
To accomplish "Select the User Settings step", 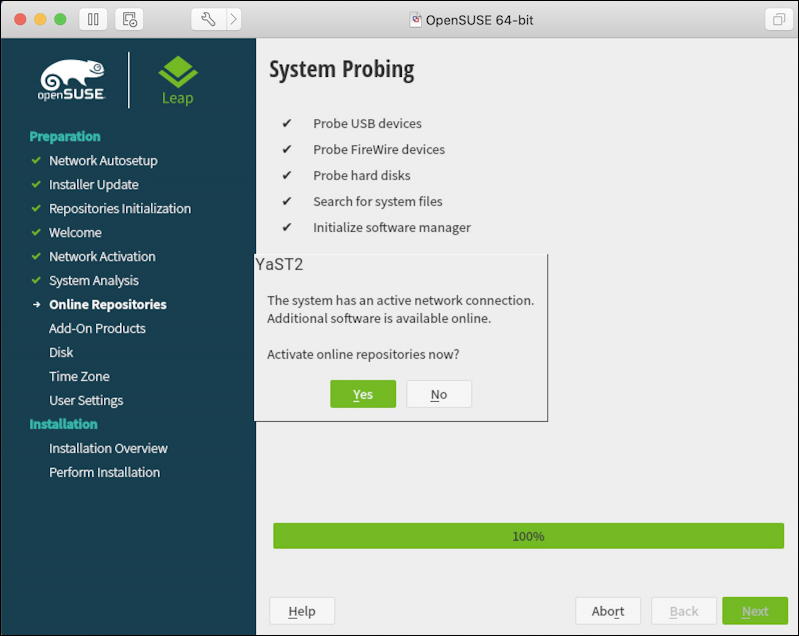I will (x=86, y=401).
